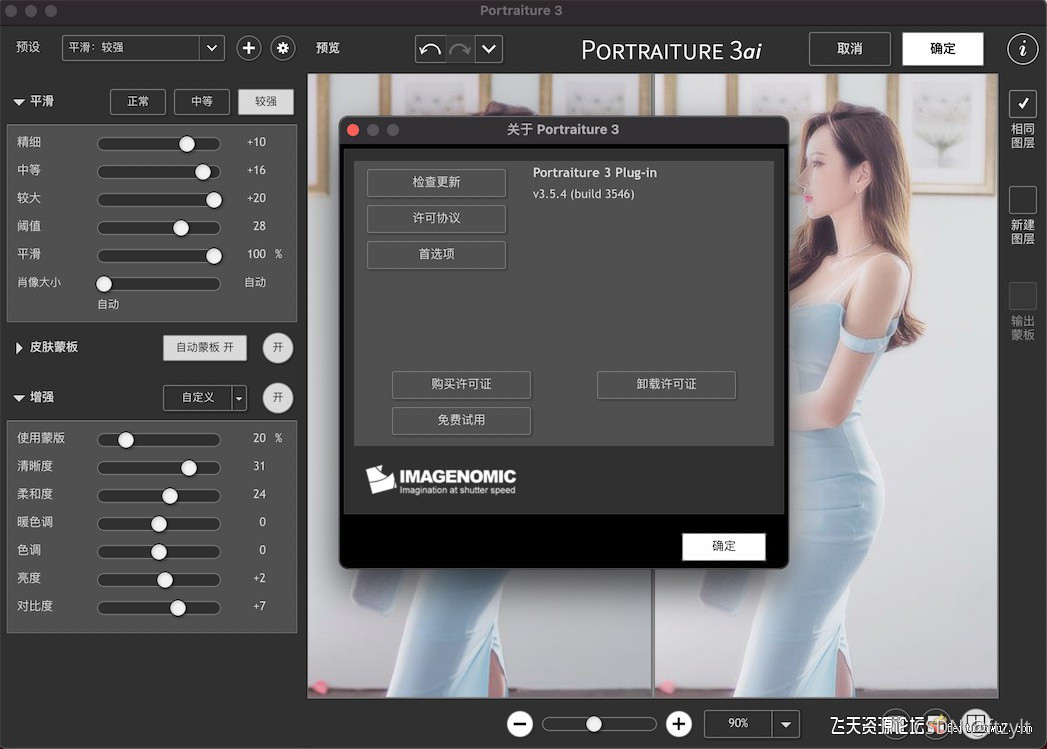The height and width of the screenshot is (749, 1047).
Task: Click the 亮度 slider handle
Action: point(165,580)
